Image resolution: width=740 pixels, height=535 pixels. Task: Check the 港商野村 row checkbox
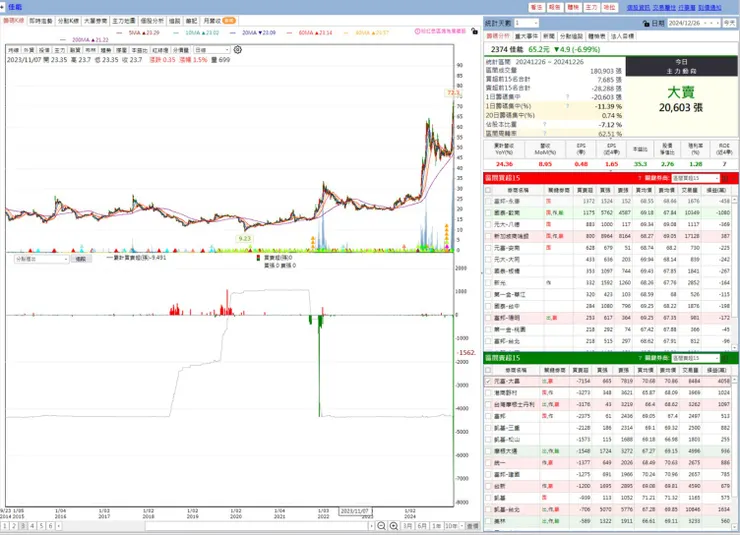pos(488,393)
